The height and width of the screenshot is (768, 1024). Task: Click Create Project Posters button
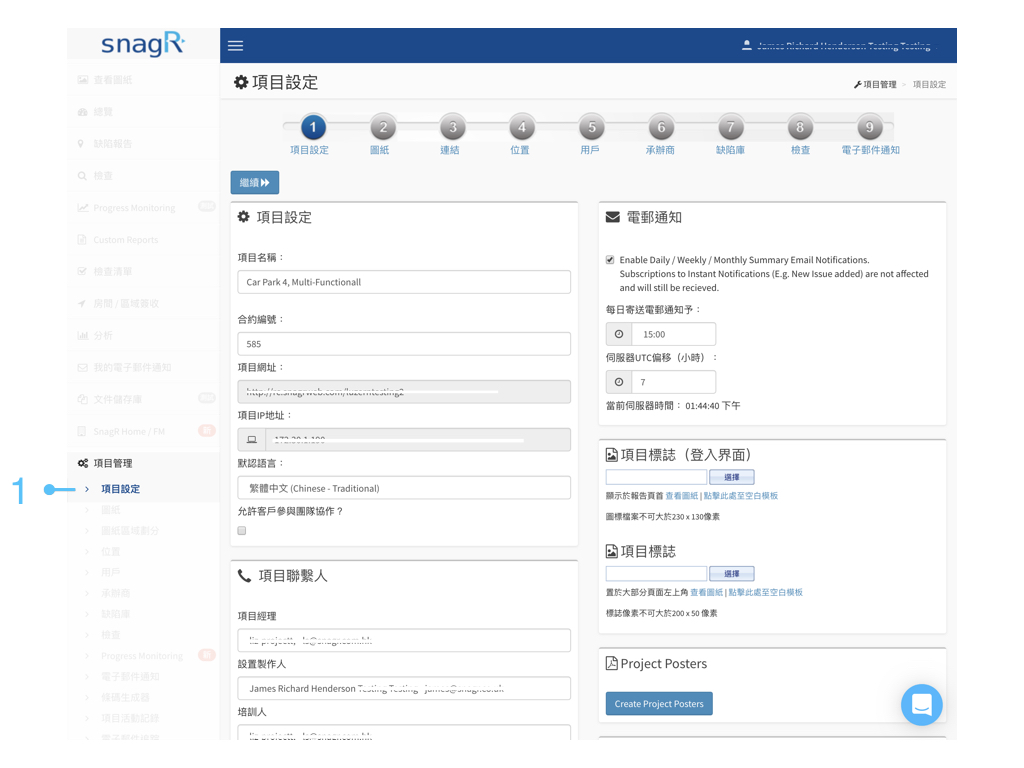[x=659, y=704]
